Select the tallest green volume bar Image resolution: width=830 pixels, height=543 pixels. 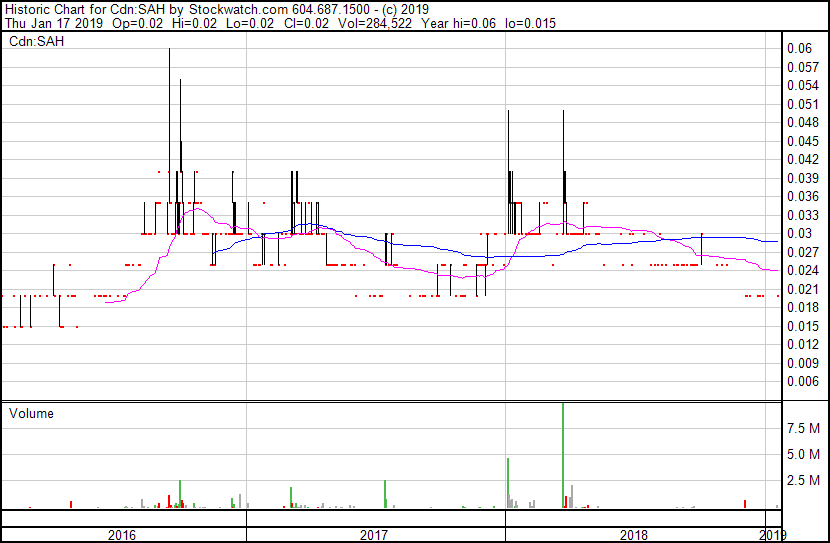564,455
